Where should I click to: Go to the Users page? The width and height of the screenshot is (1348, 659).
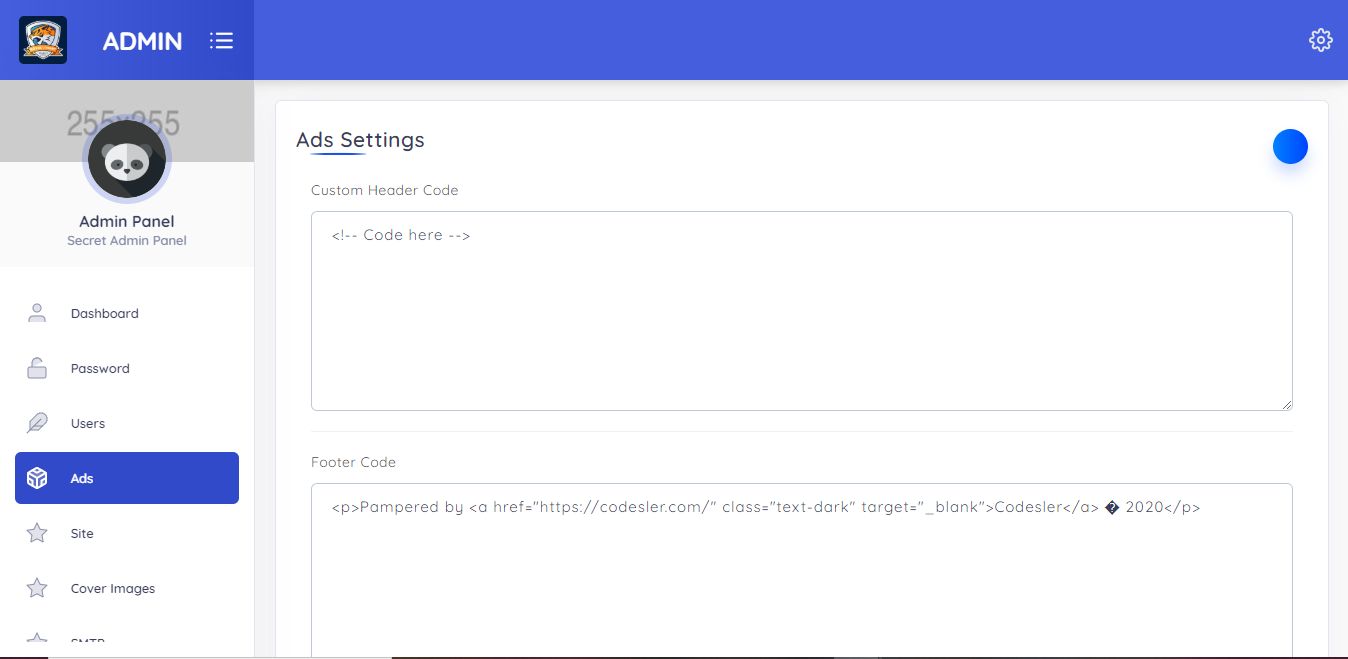coord(127,423)
